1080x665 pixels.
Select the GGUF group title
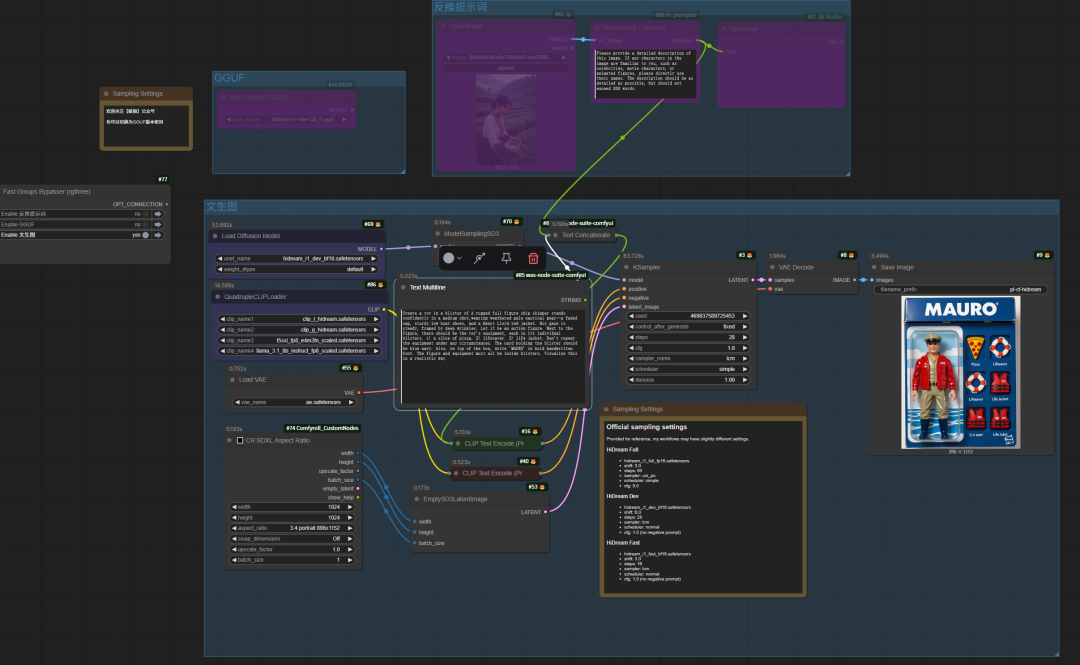point(229,78)
